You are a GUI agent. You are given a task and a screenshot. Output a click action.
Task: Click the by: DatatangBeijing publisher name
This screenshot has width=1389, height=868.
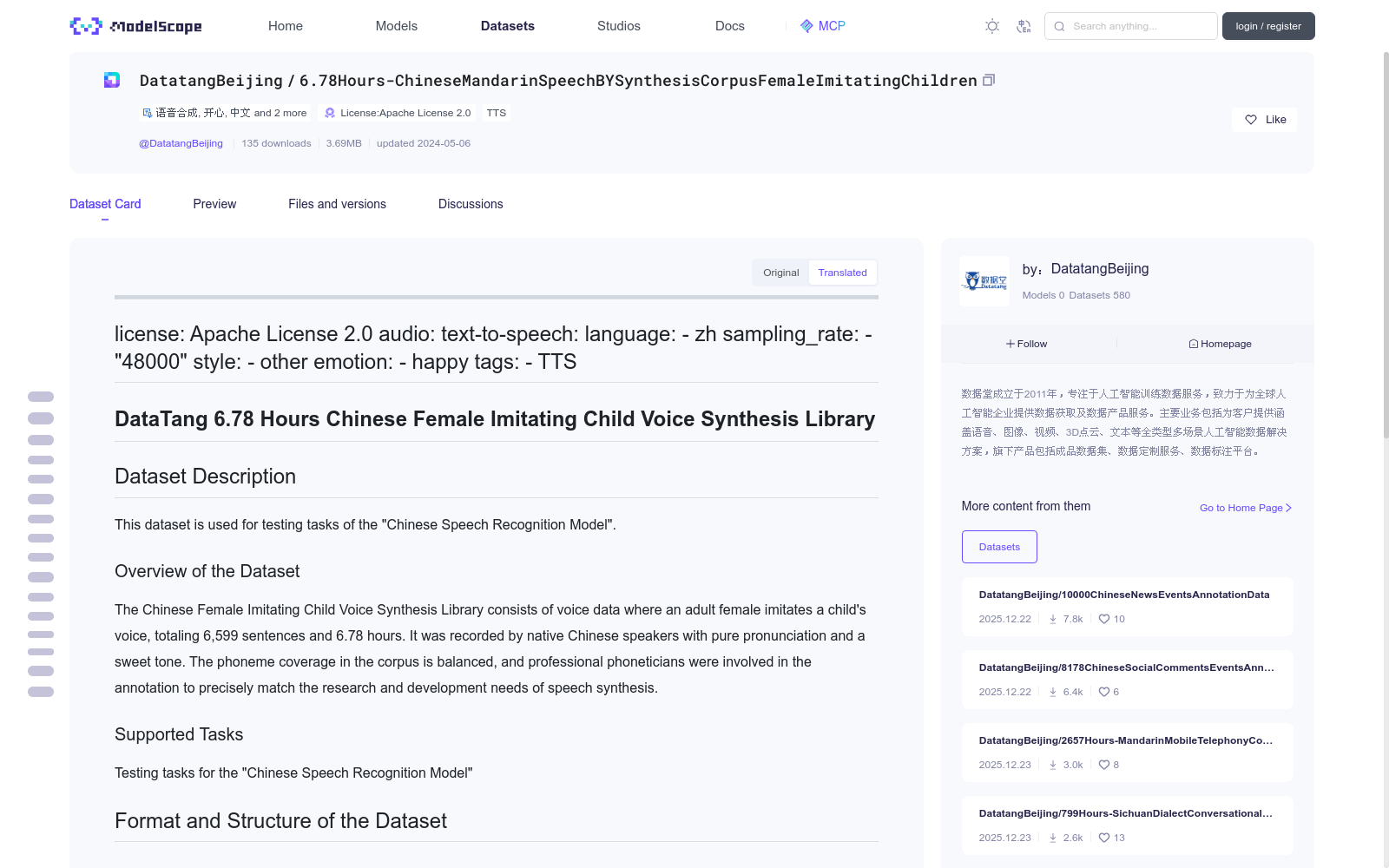[1085, 269]
